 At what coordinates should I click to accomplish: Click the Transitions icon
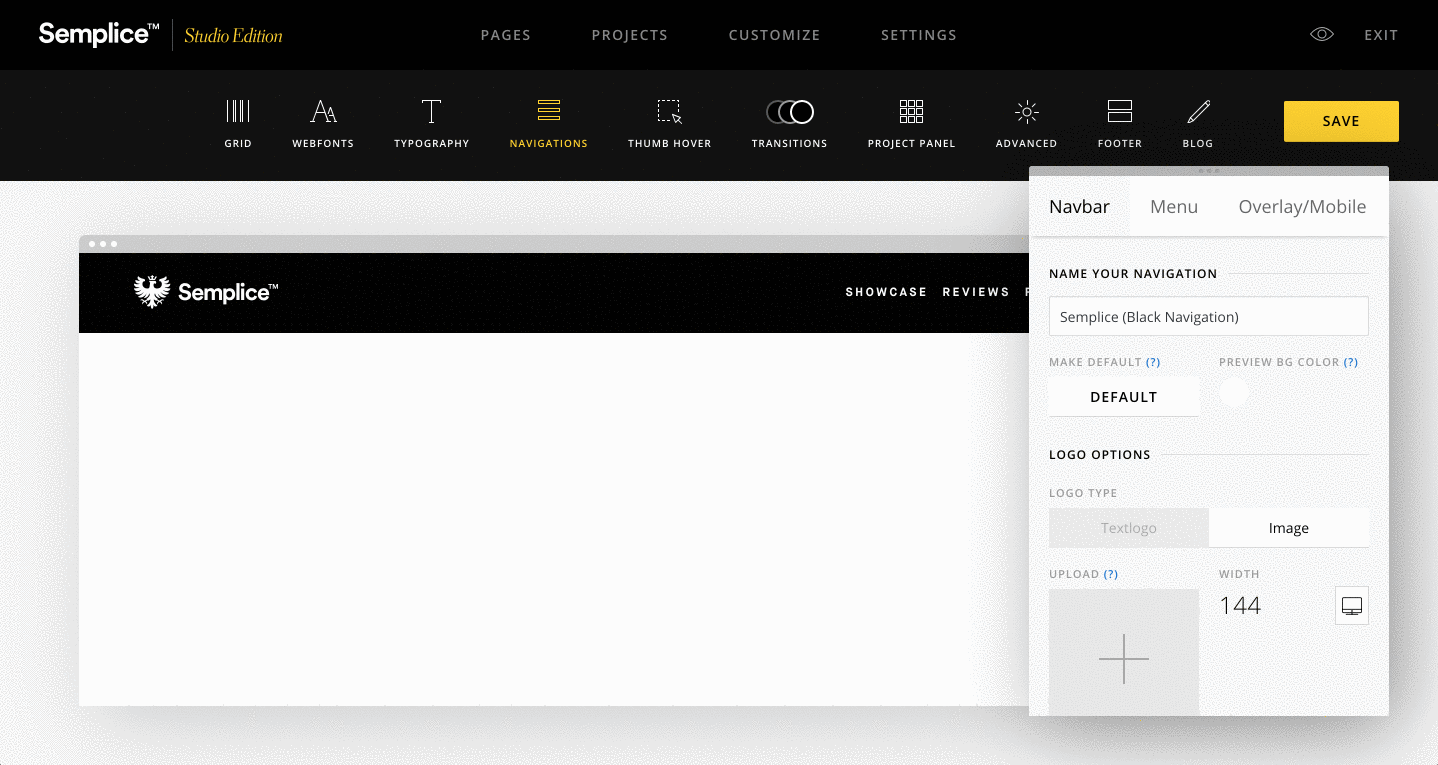click(x=789, y=112)
